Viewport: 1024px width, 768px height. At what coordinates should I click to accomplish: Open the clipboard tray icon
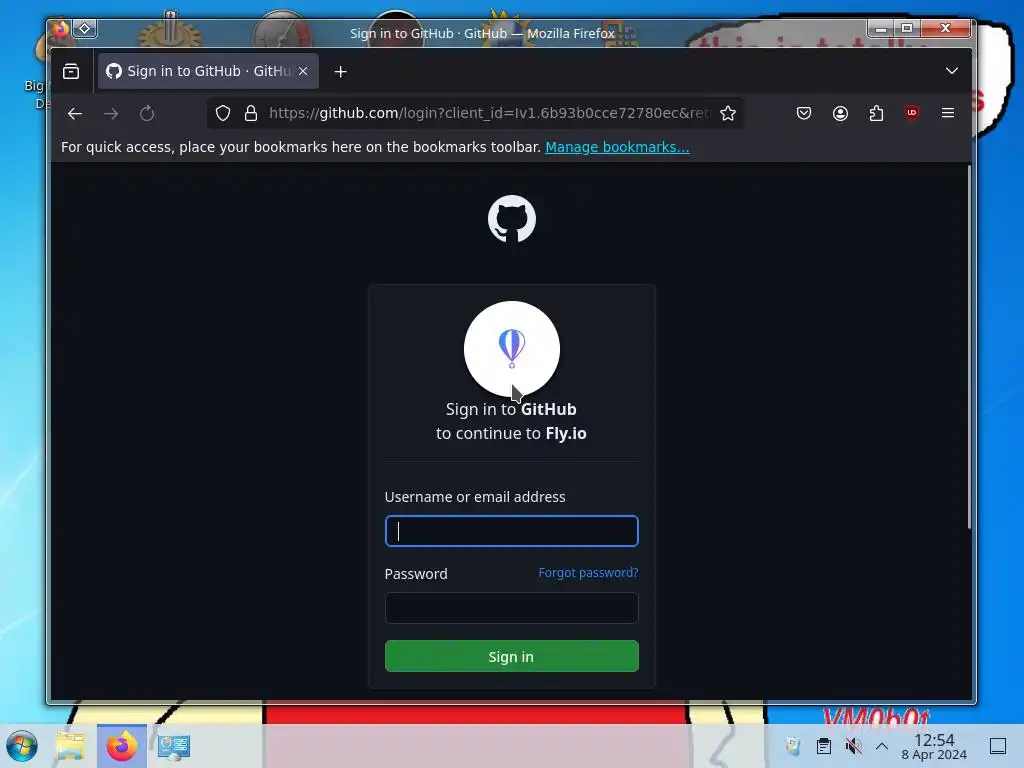click(824, 746)
